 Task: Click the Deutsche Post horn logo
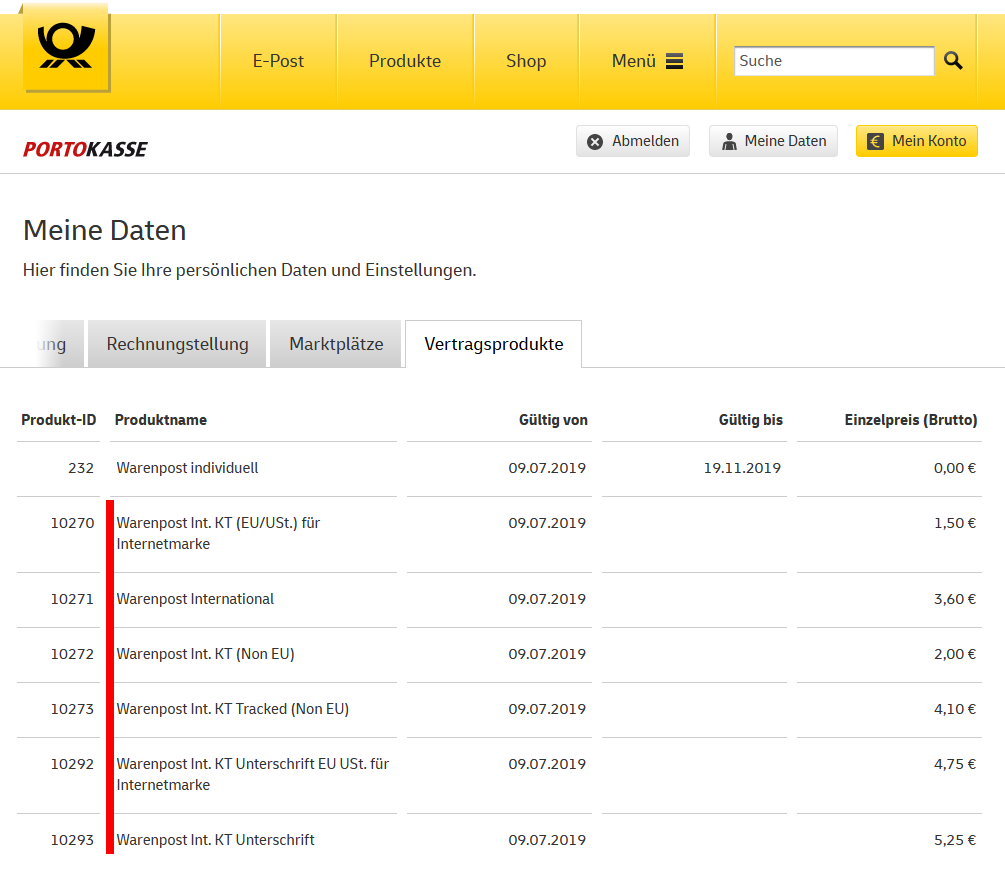click(x=67, y=47)
